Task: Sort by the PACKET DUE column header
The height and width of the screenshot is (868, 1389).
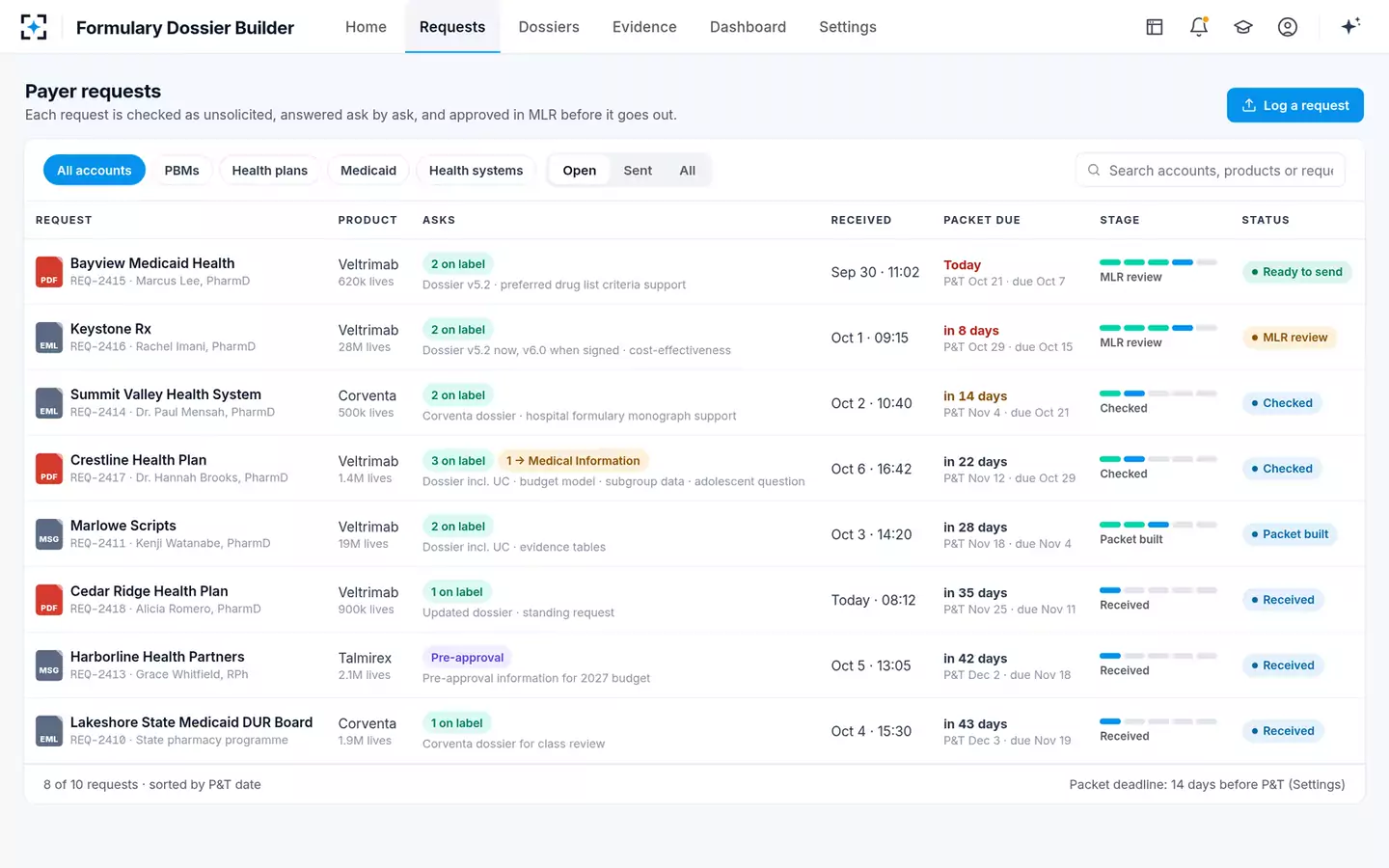Action: click(982, 220)
